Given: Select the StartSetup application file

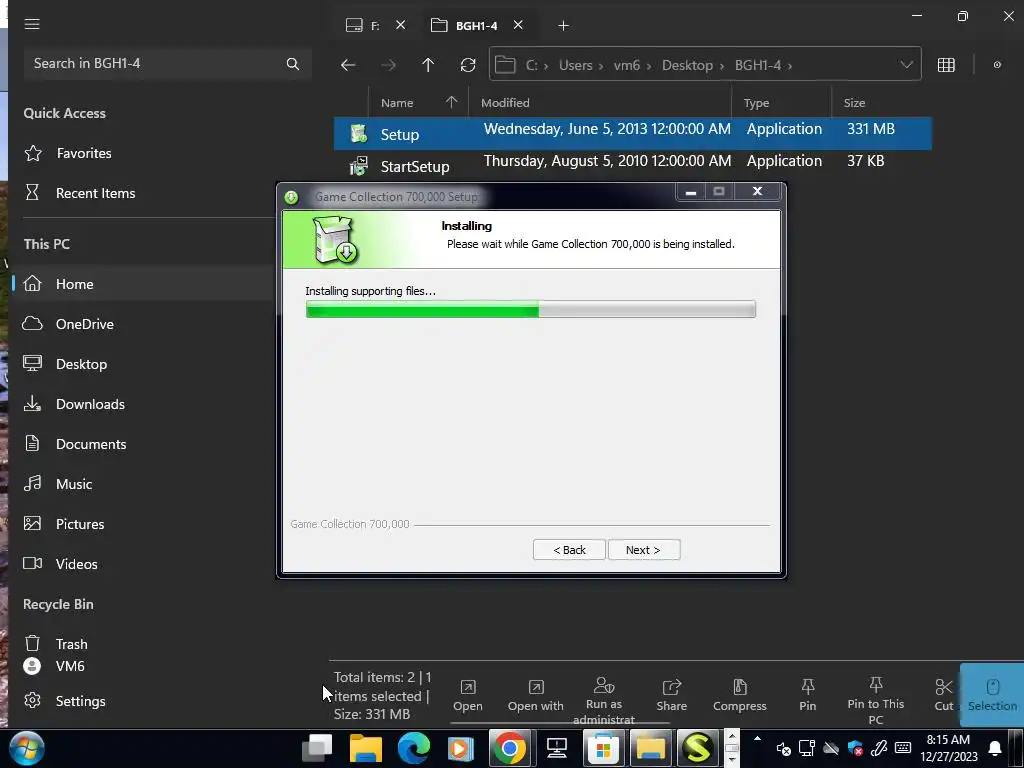Looking at the screenshot, I should (x=632, y=166).
